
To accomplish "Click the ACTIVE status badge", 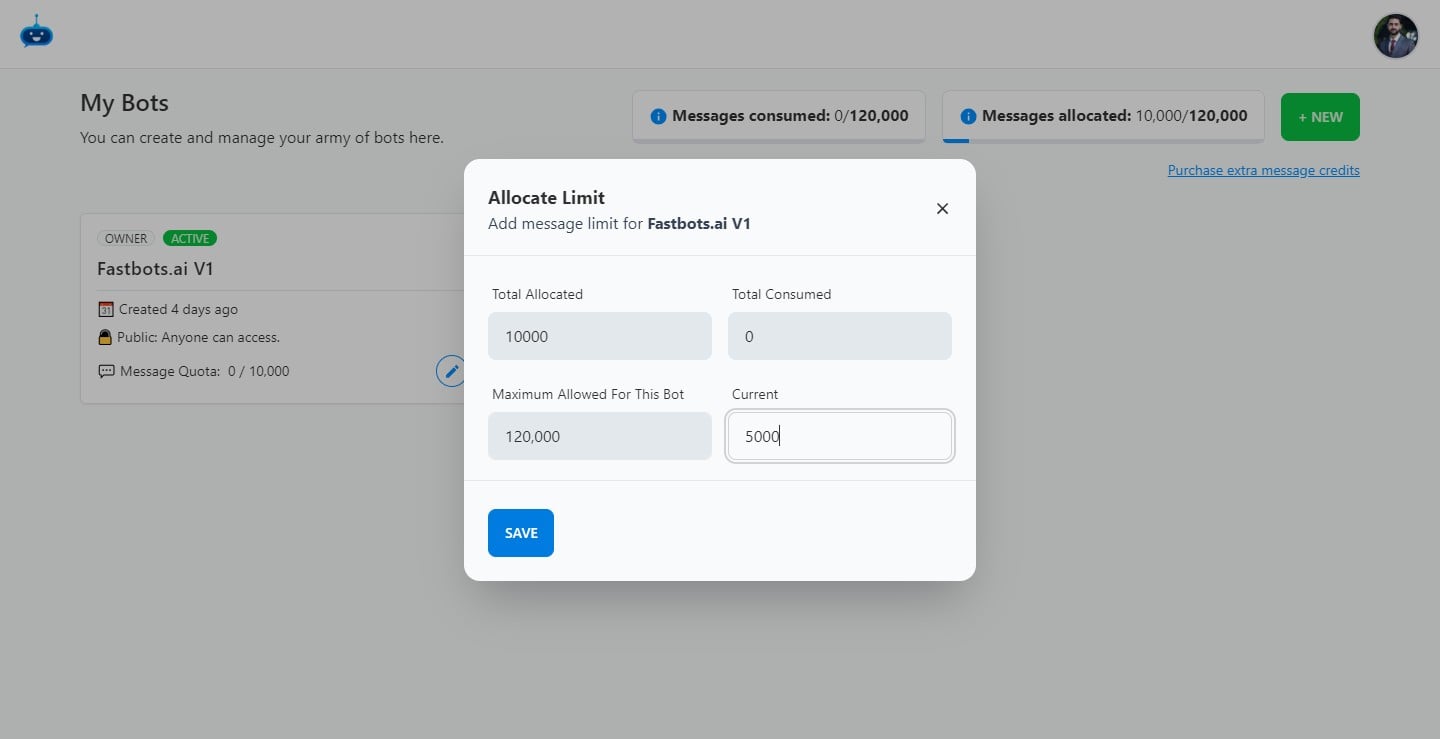I will click(190, 239).
